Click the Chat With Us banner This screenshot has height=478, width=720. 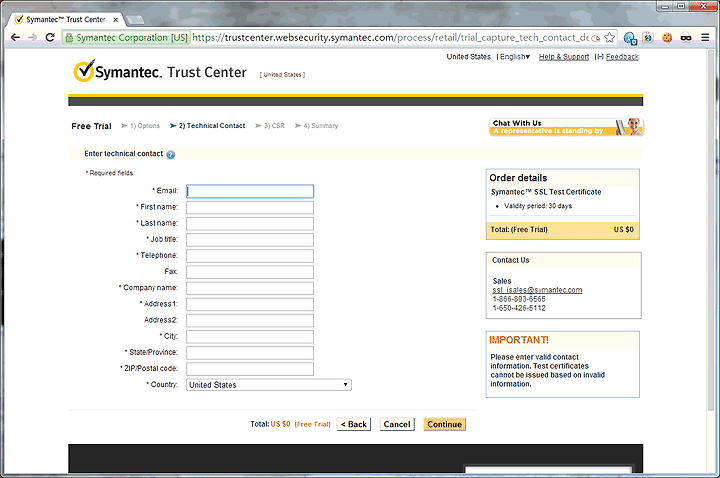click(x=566, y=127)
